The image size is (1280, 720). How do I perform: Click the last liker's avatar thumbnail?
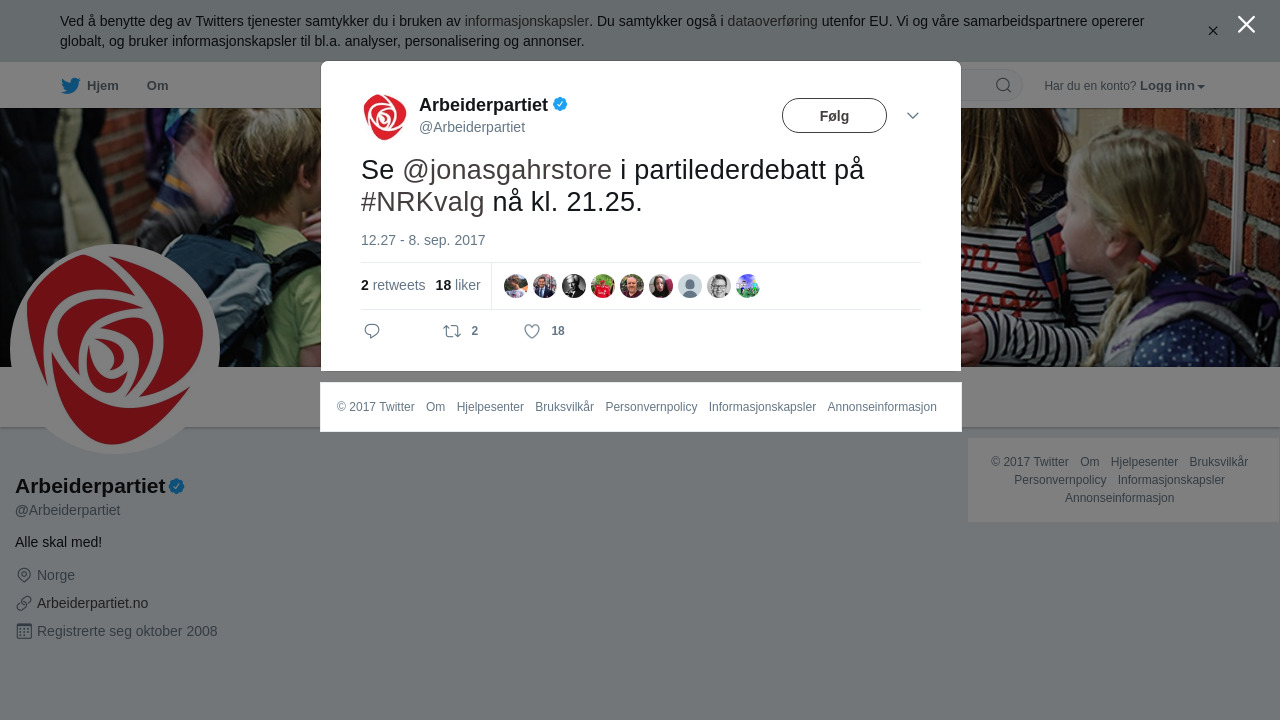tap(748, 286)
